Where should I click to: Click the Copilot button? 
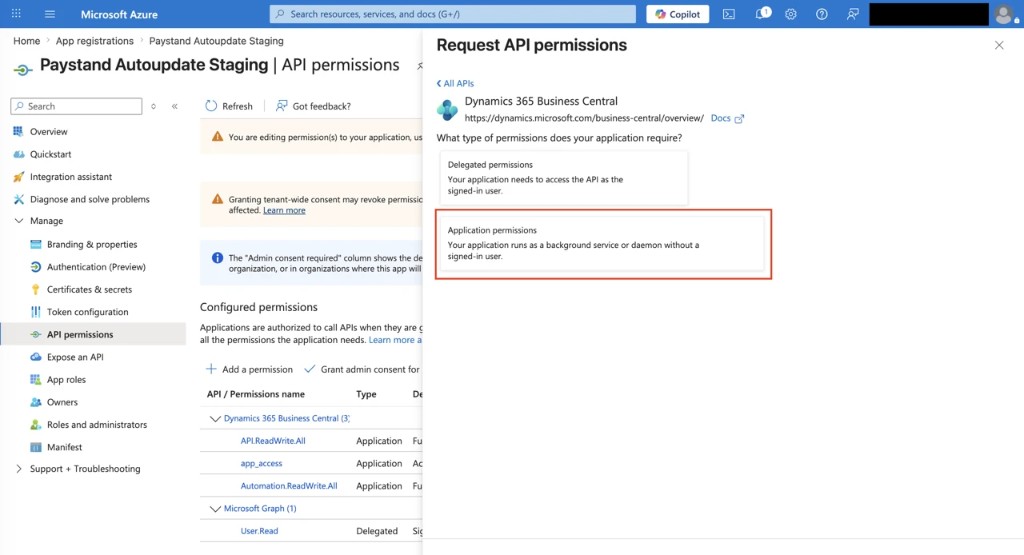pos(677,14)
